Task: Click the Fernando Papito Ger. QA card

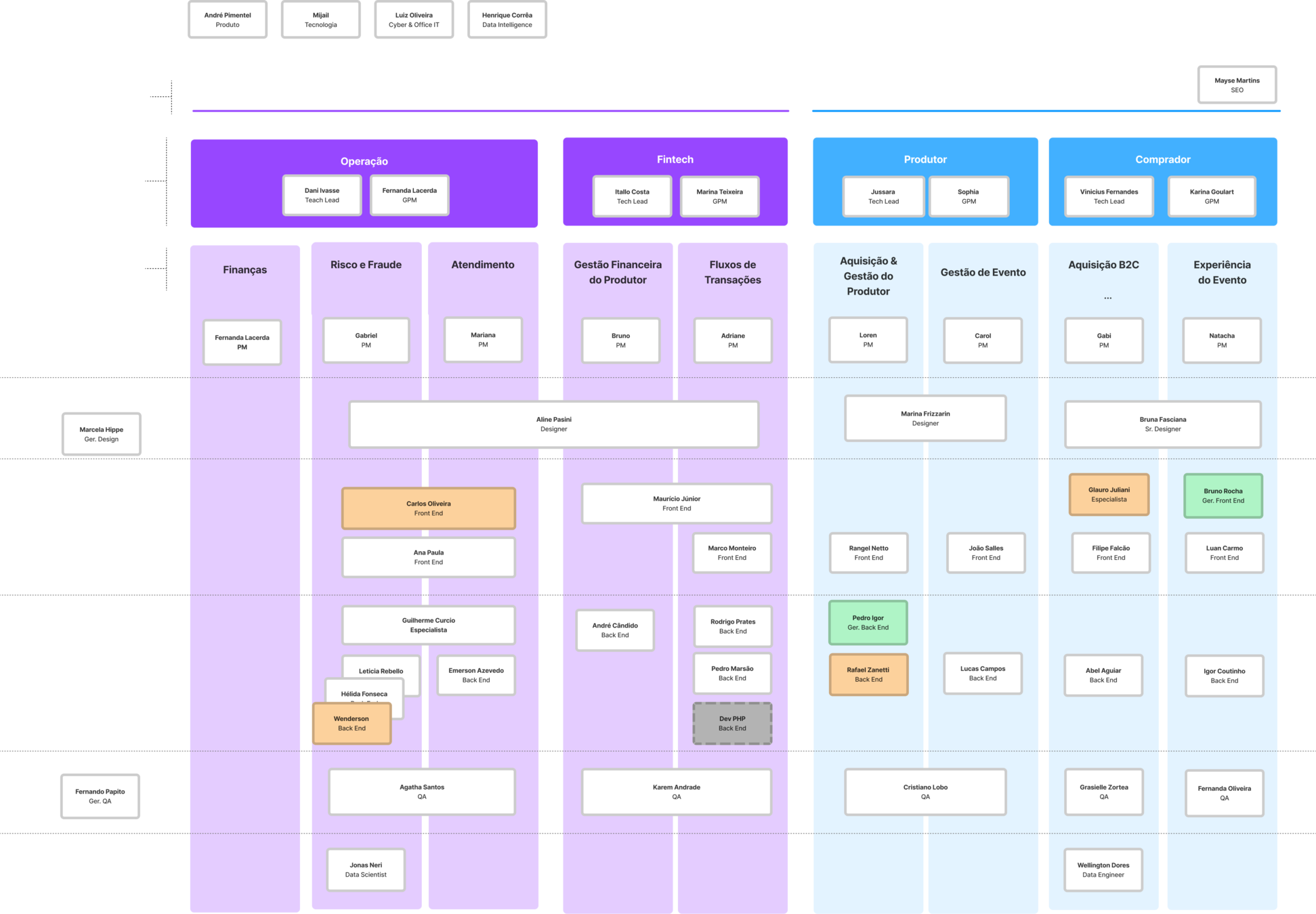Action: click(100, 796)
